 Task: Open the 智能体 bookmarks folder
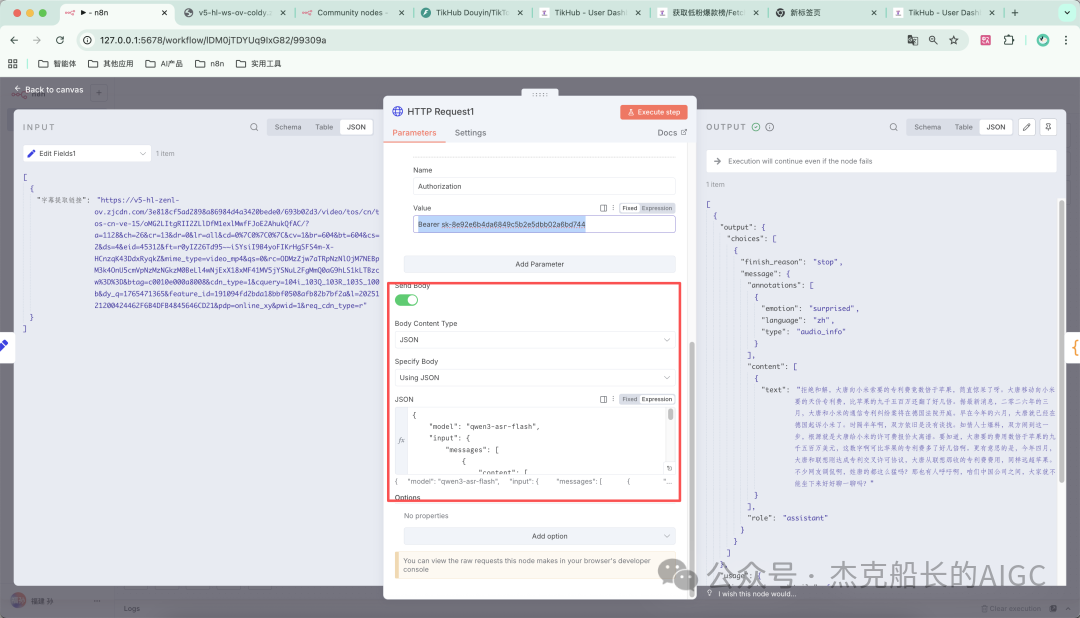coord(57,63)
